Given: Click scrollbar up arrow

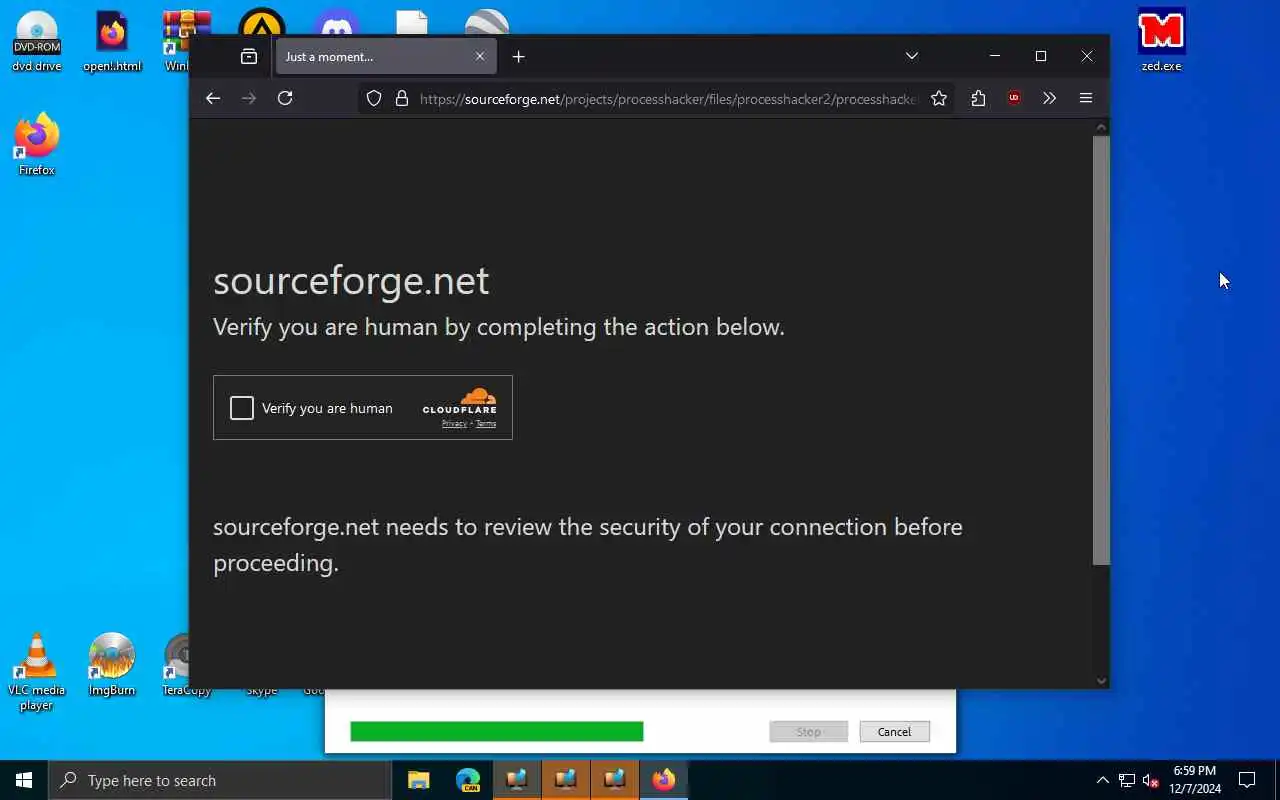Looking at the screenshot, I should tap(1101, 127).
